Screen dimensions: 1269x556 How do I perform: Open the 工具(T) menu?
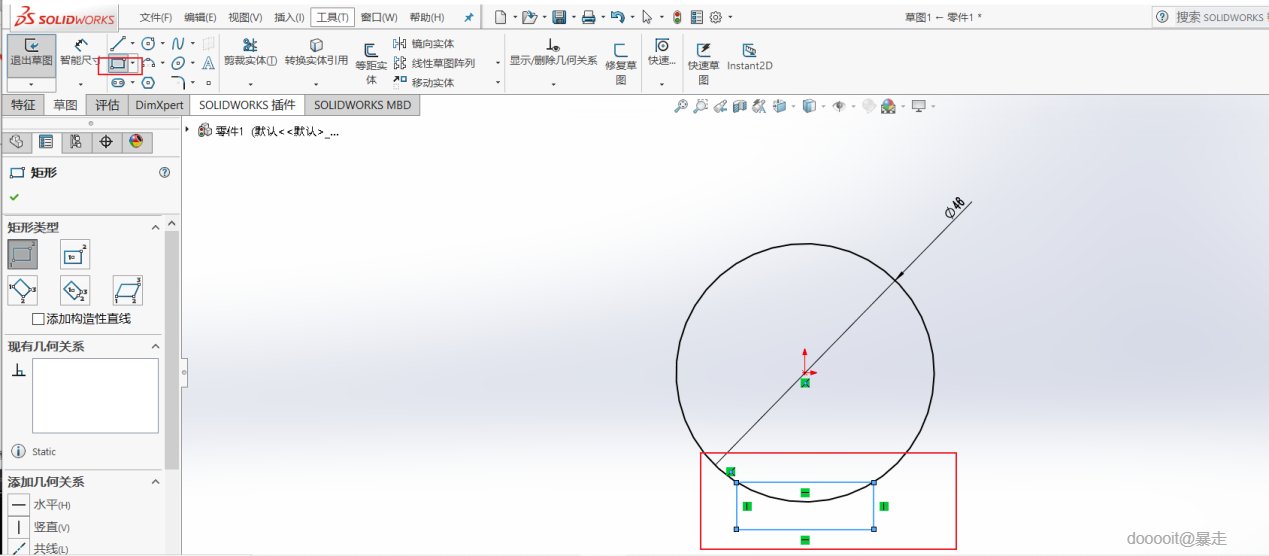pos(331,17)
